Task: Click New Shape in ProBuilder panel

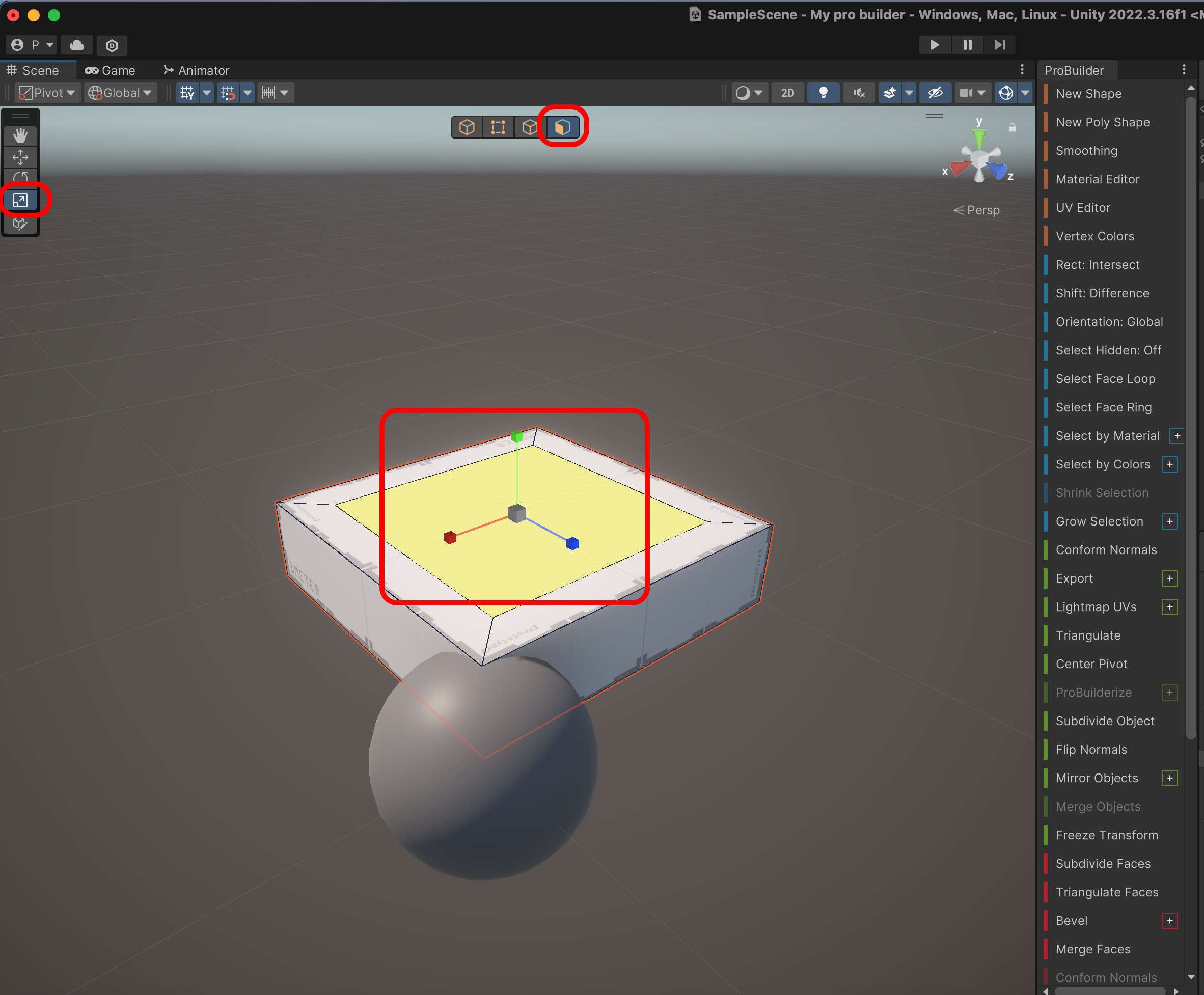Action: (1088, 93)
